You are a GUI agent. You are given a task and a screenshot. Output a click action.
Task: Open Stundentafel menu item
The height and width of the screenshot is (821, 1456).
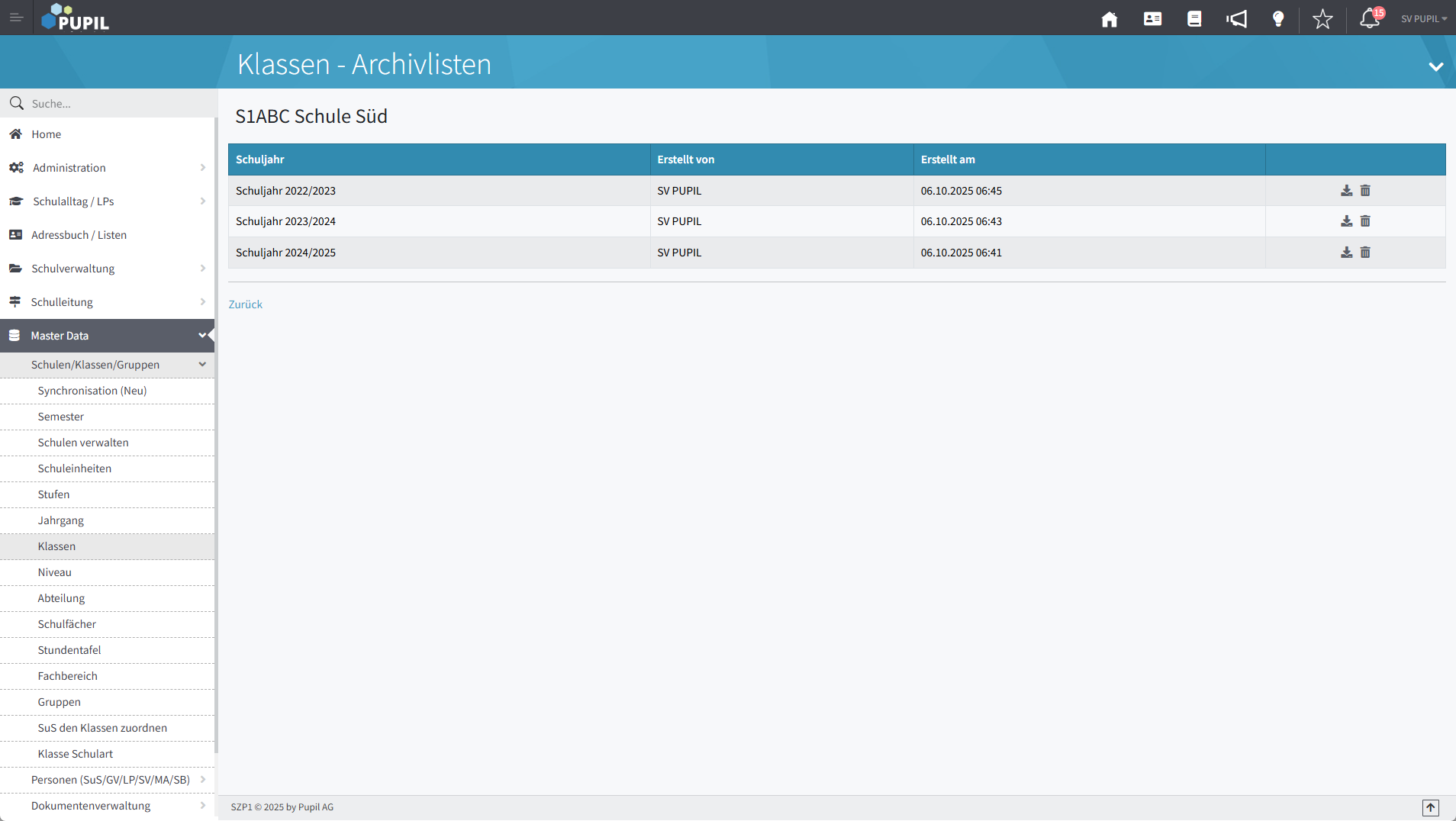click(x=108, y=650)
